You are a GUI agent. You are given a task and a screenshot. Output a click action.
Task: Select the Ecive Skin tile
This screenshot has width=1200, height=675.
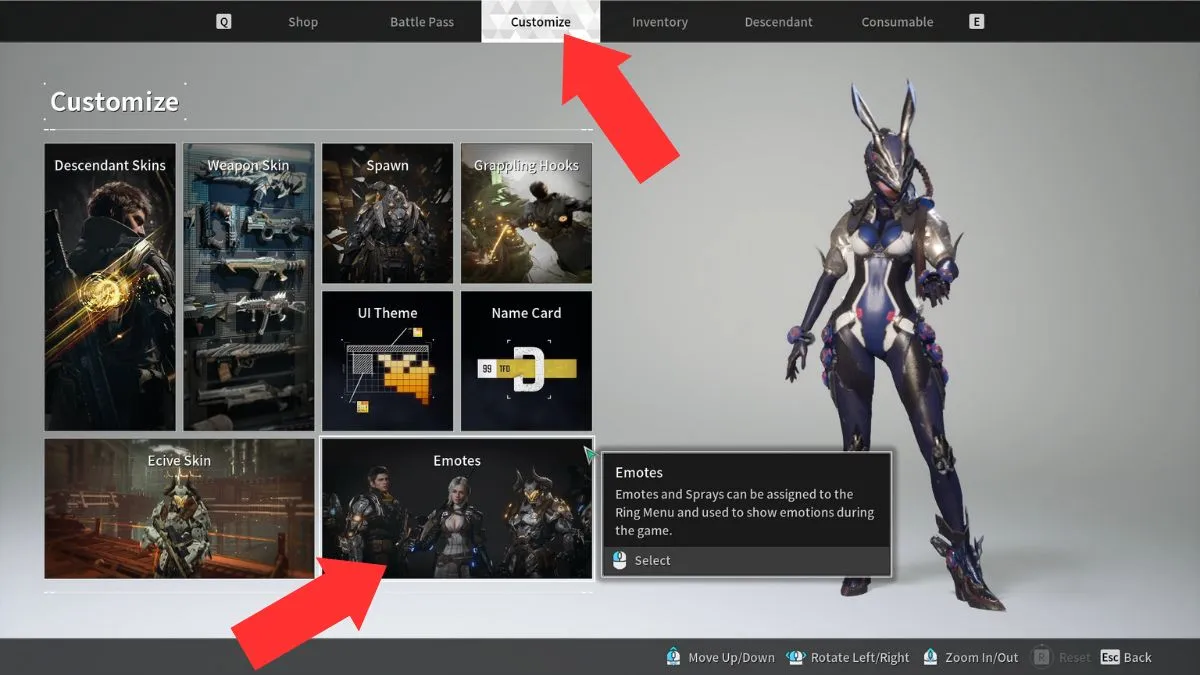click(180, 508)
